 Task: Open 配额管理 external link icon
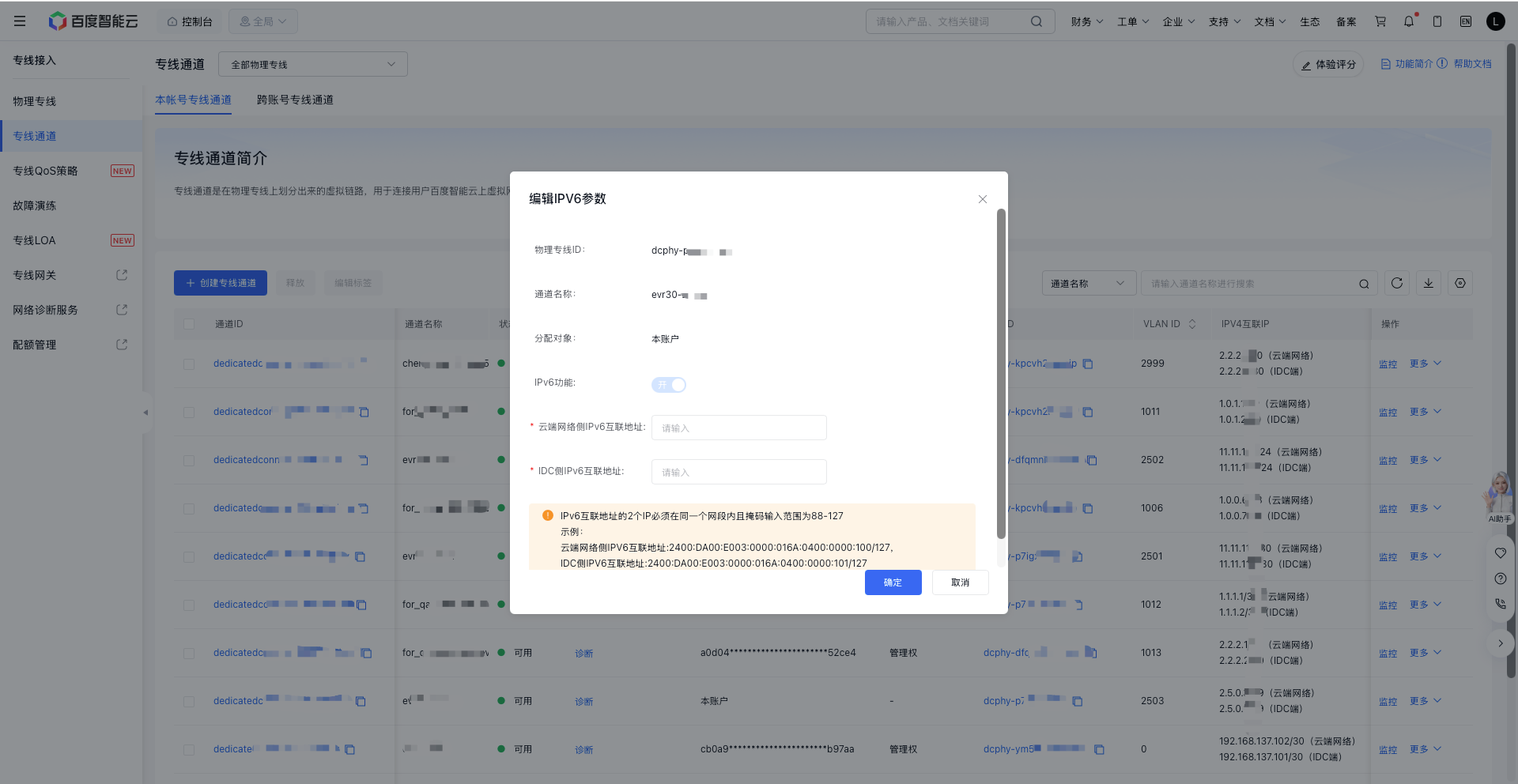point(122,345)
